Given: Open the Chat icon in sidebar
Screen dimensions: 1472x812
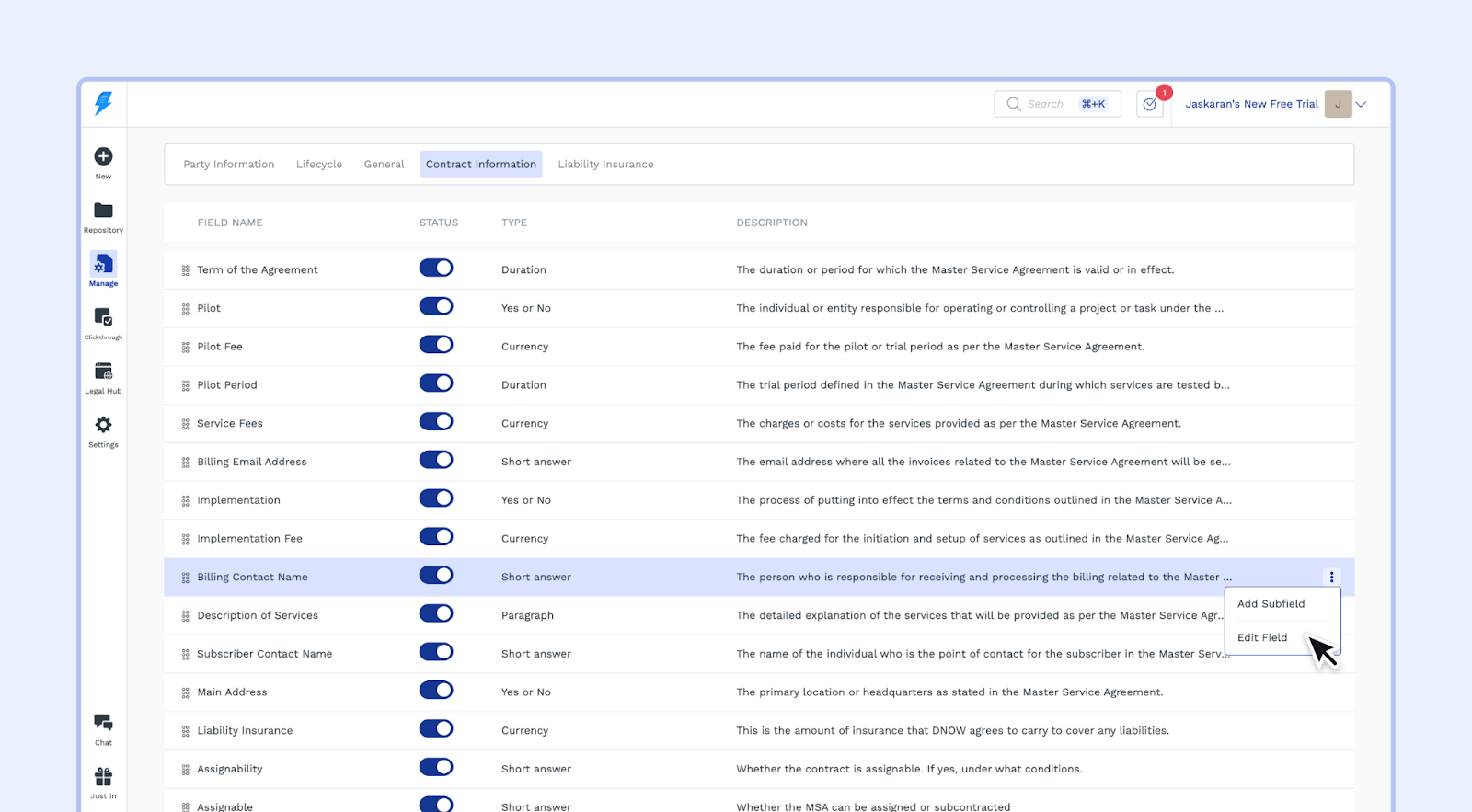Looking at the screenshot, I should [x=103, y=723].
